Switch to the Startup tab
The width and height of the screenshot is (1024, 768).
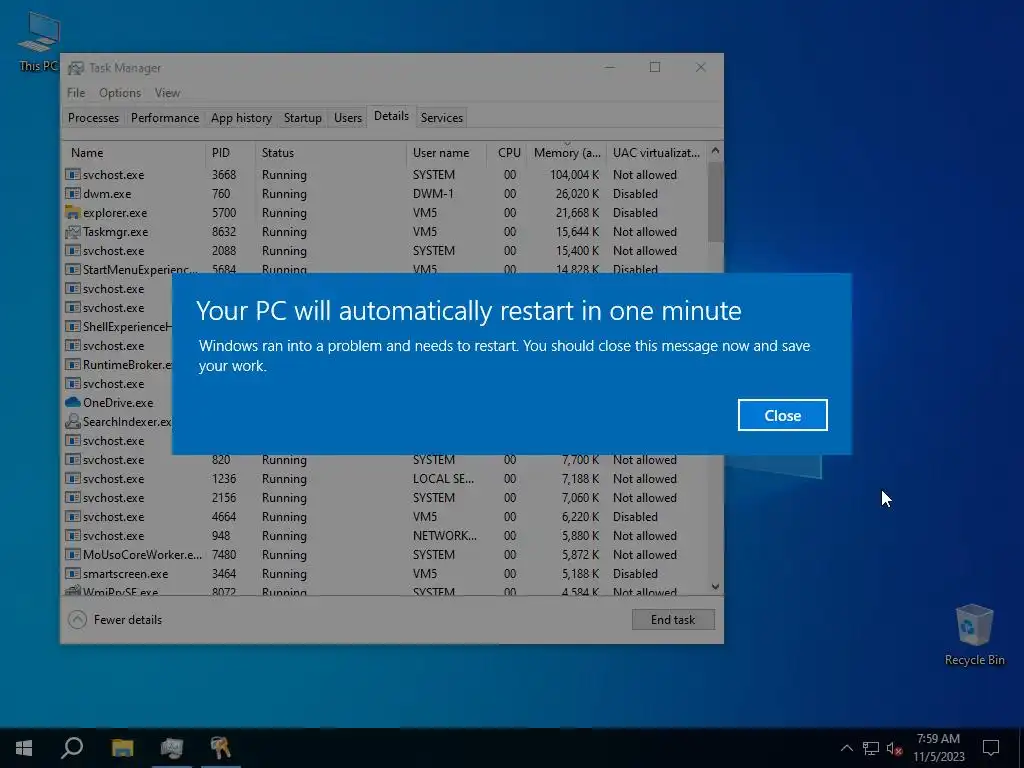(302, 118)
